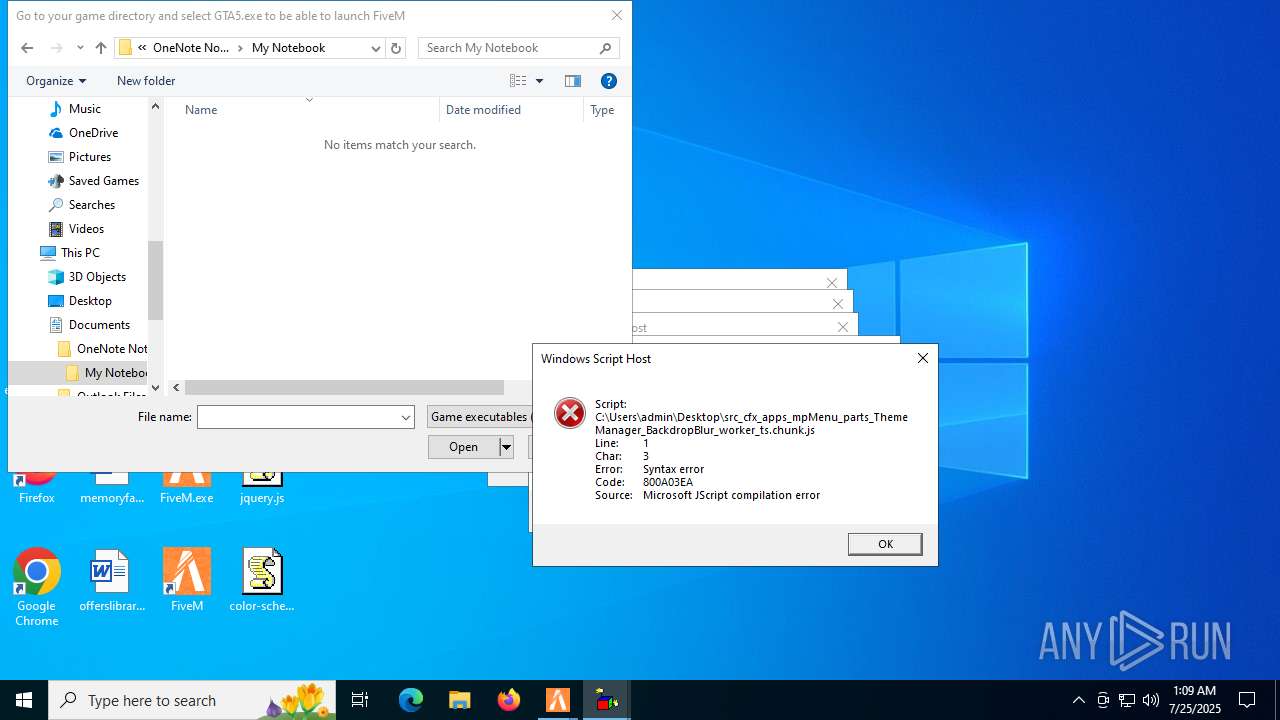
Task: Open the Windows Start menu
Action: [24, 700]
